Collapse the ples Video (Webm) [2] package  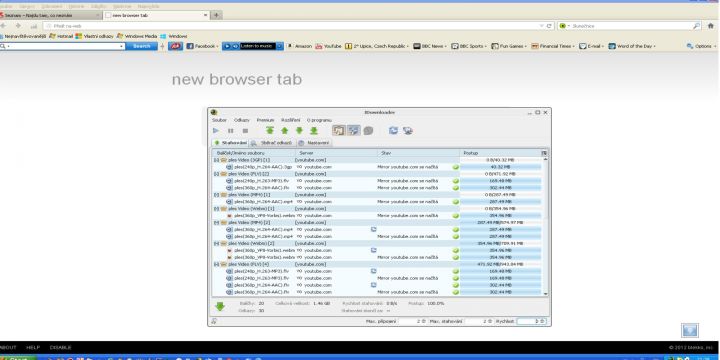(216, 243)
